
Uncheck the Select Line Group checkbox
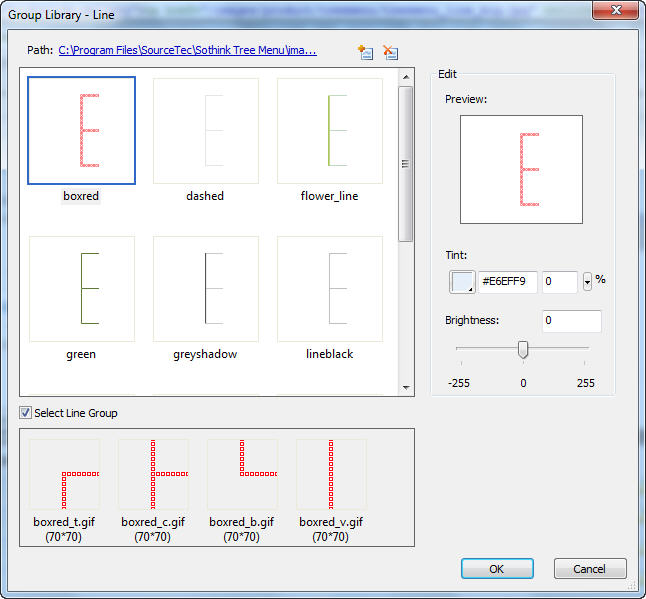coord(25,413)
